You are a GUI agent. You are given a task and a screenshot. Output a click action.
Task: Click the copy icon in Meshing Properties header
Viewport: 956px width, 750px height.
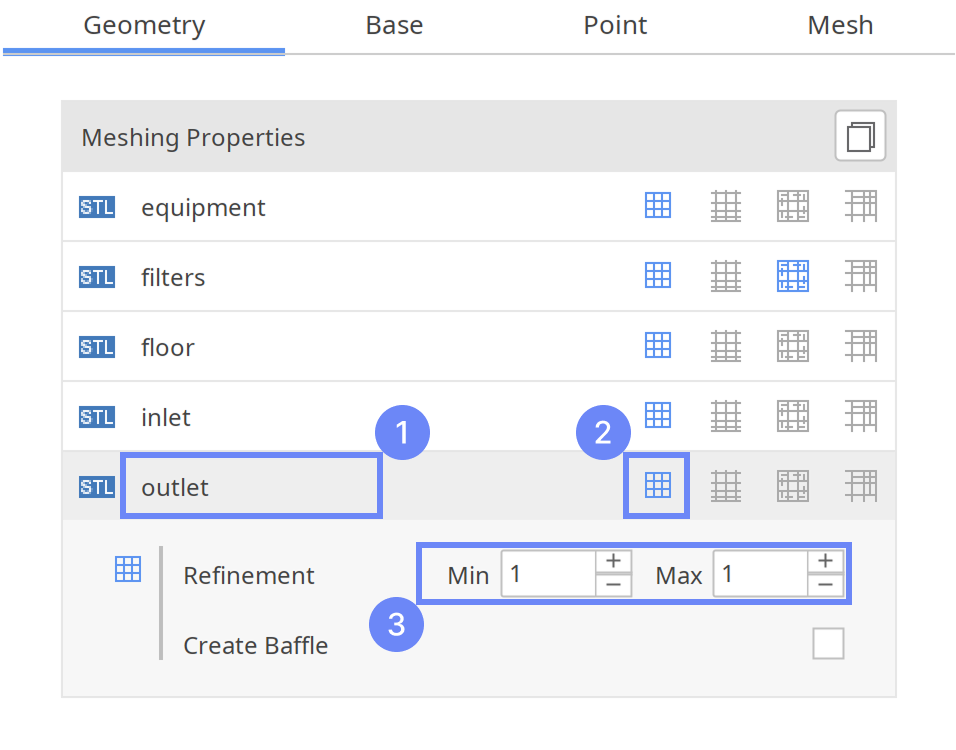[x=860, y=136]
